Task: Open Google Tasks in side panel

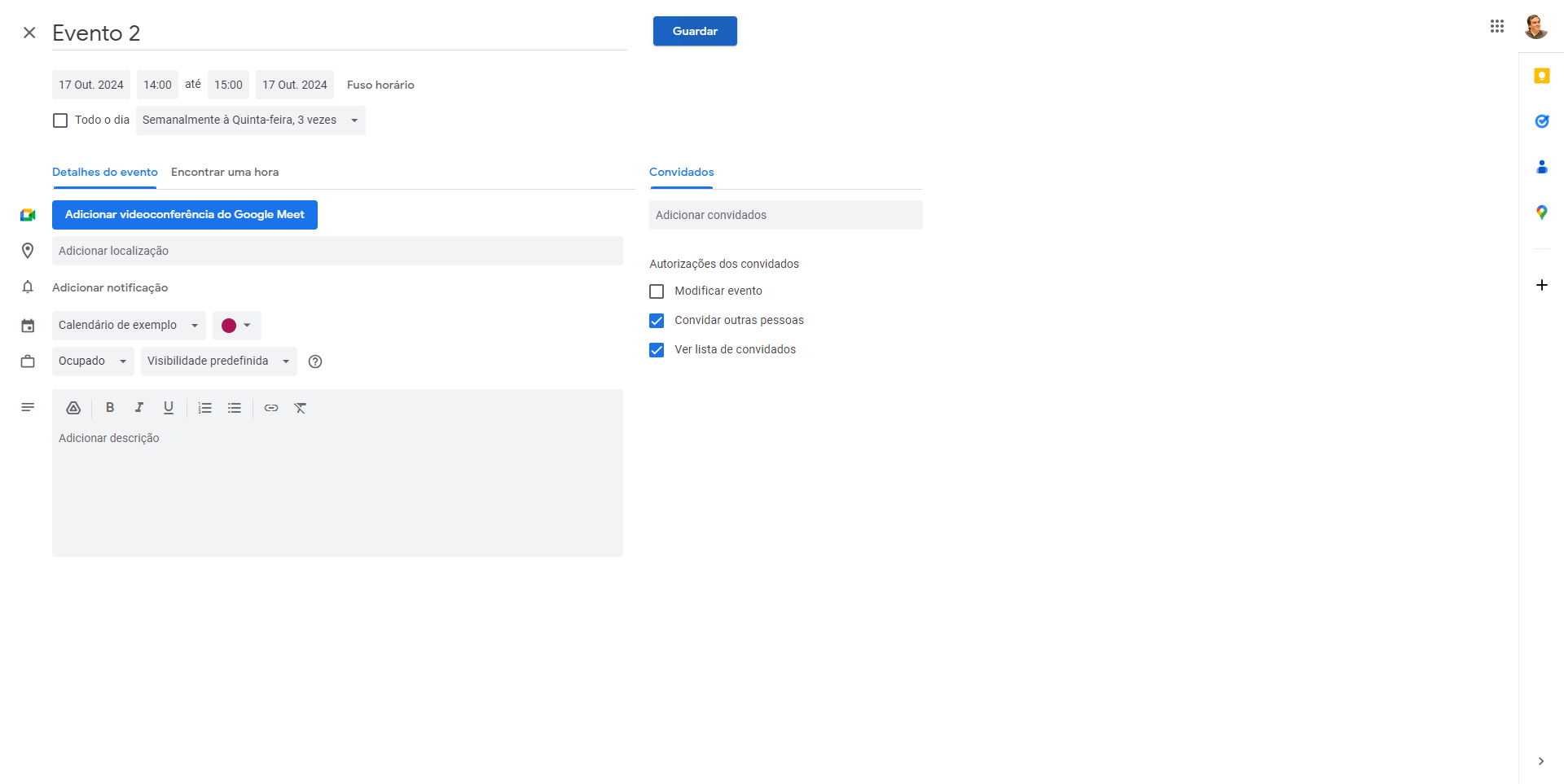Action: (1541, 121)
